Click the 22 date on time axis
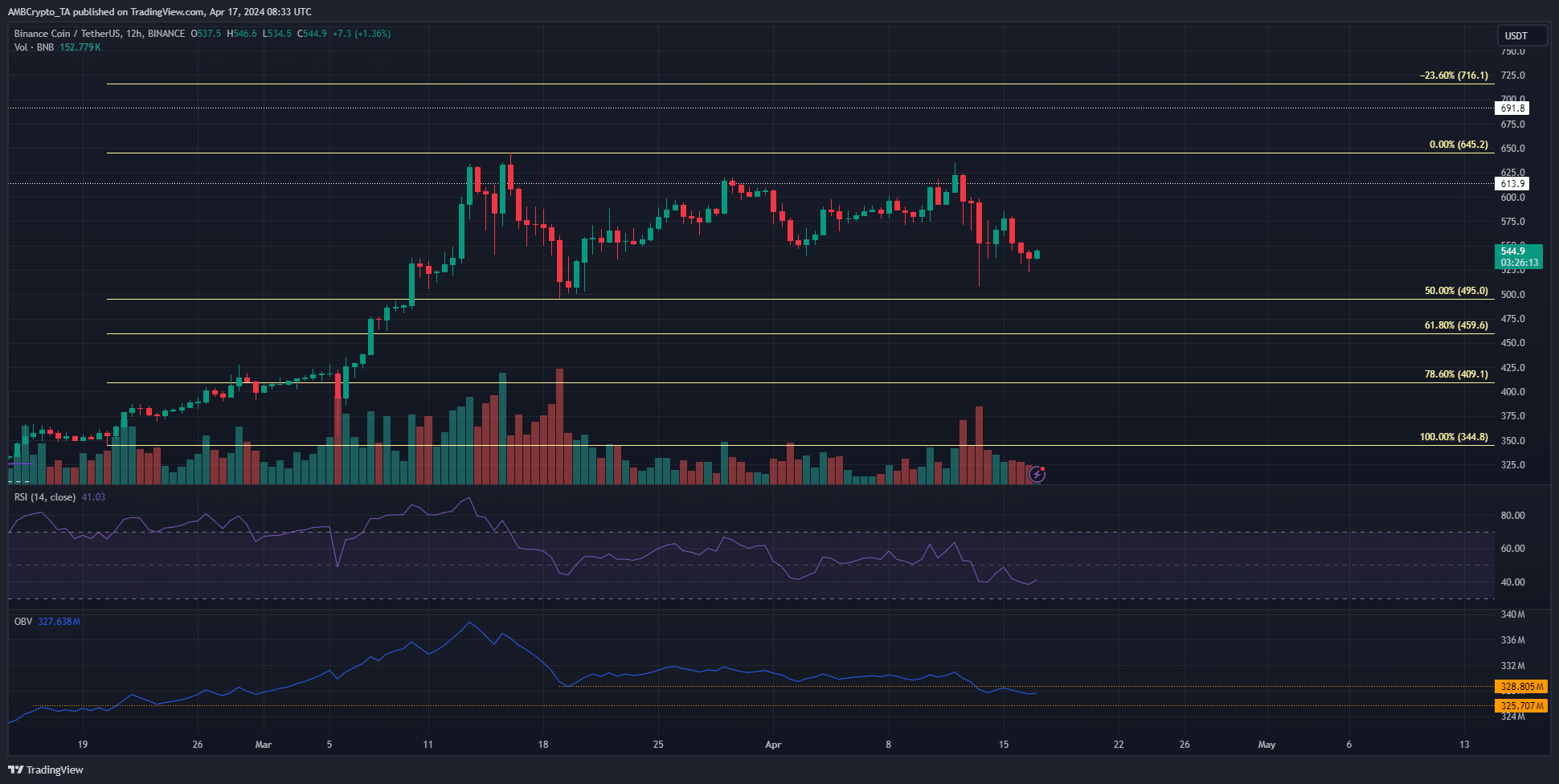The height and width of the screenshot is (784, 1559). click(x=1119, y=745)
